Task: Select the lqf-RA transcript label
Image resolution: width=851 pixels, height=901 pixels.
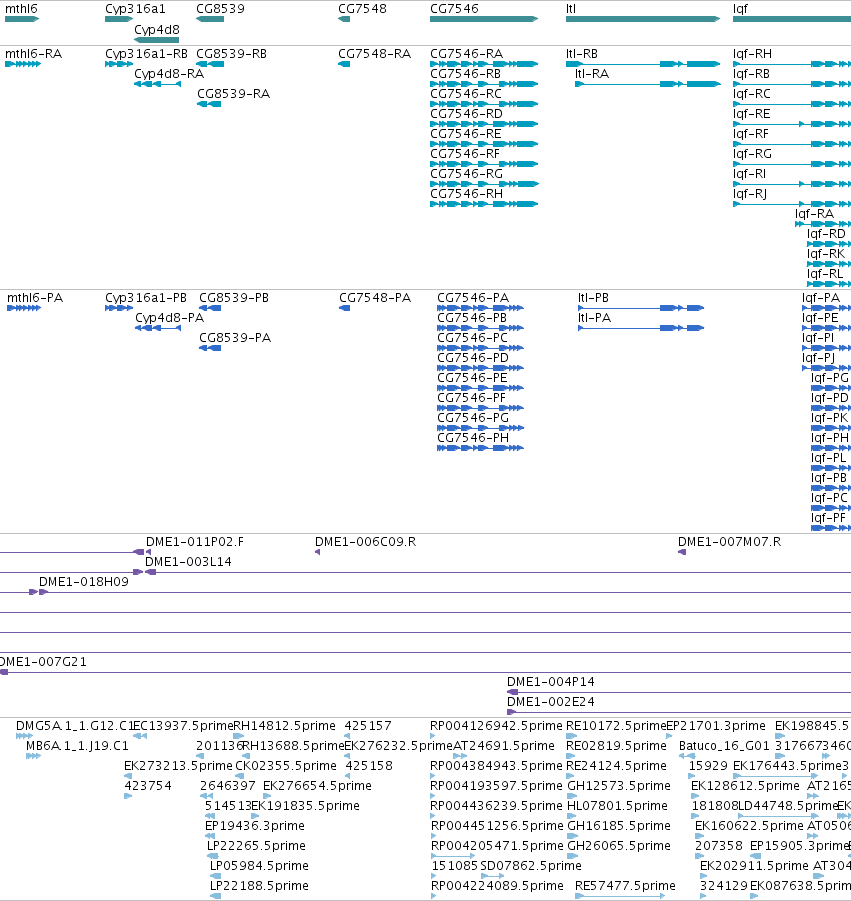Action: tap(814, 214)
